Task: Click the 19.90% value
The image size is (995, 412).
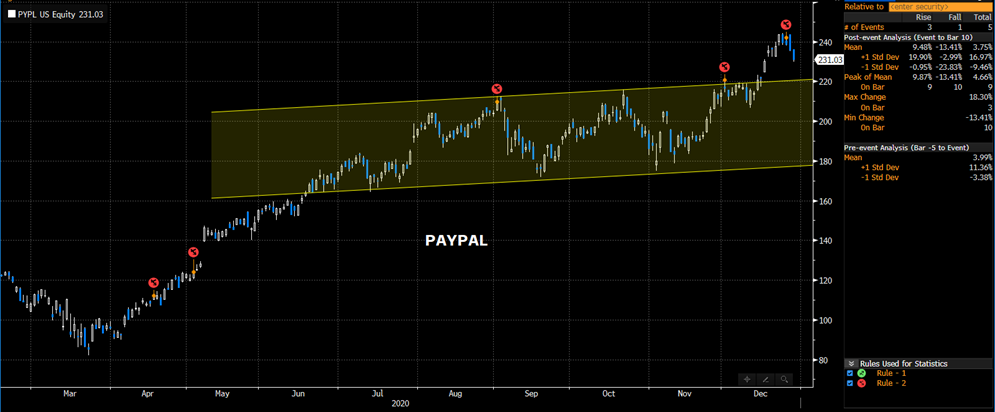Action: (x=921, y=57)
